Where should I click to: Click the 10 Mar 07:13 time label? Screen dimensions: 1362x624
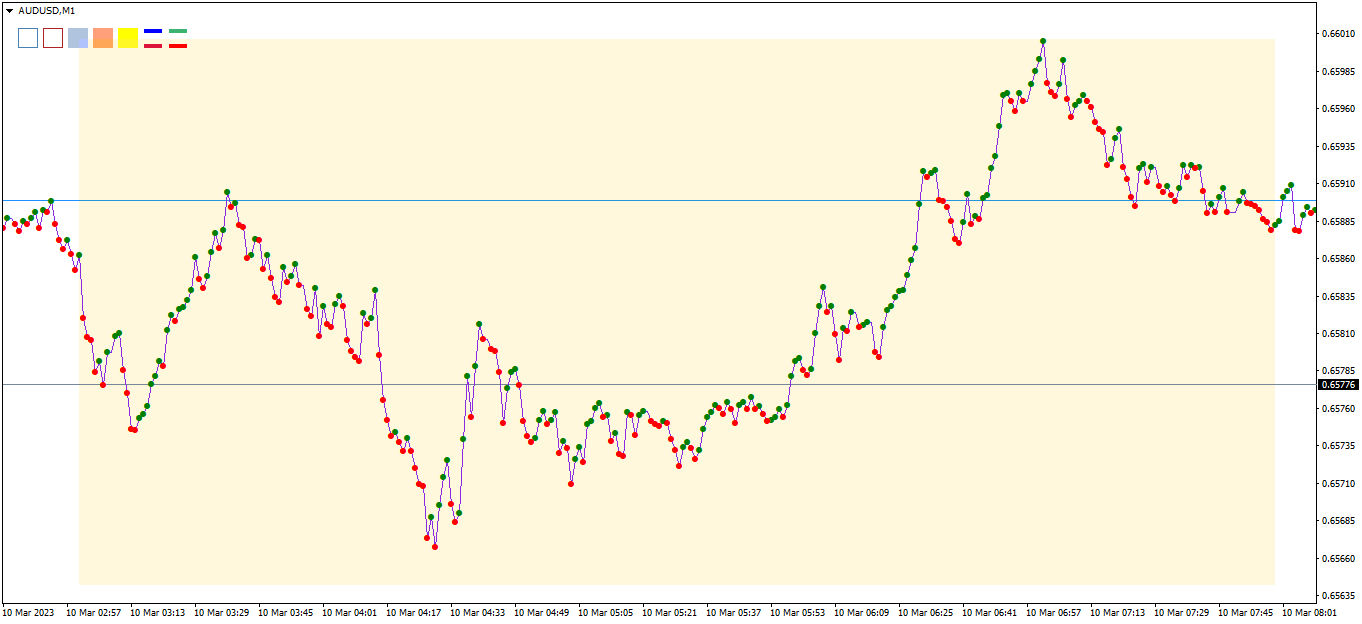pyautogui.click(x=1118, y=612)
